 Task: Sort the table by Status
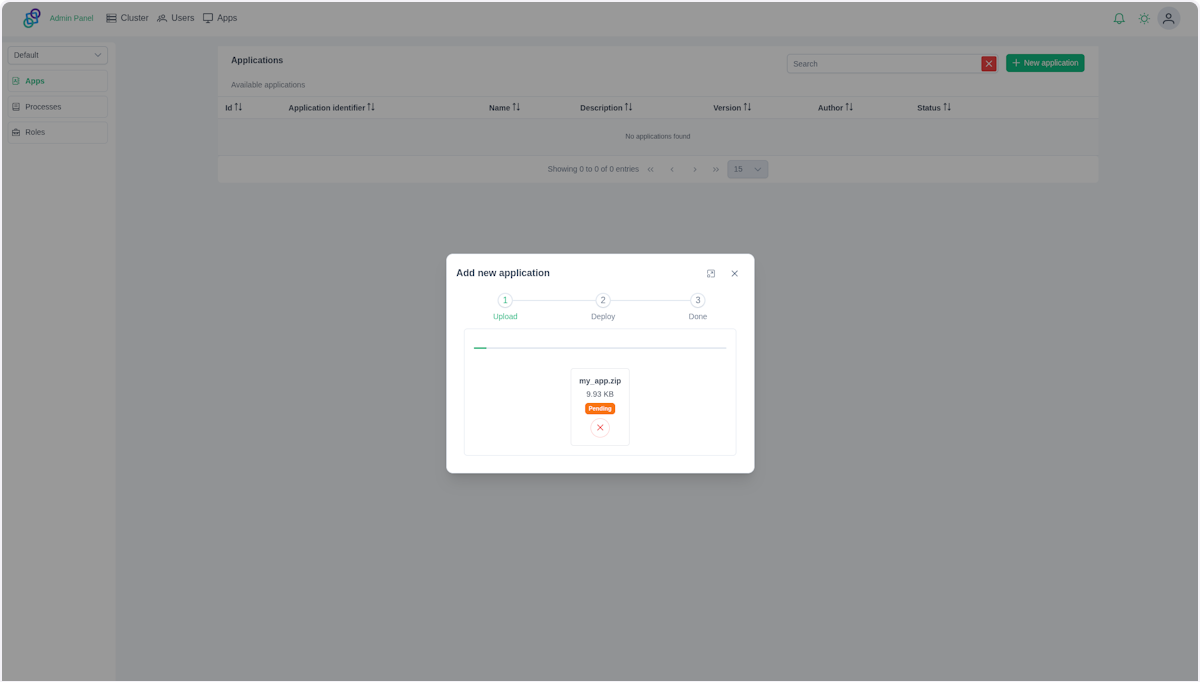click(946, 107)
